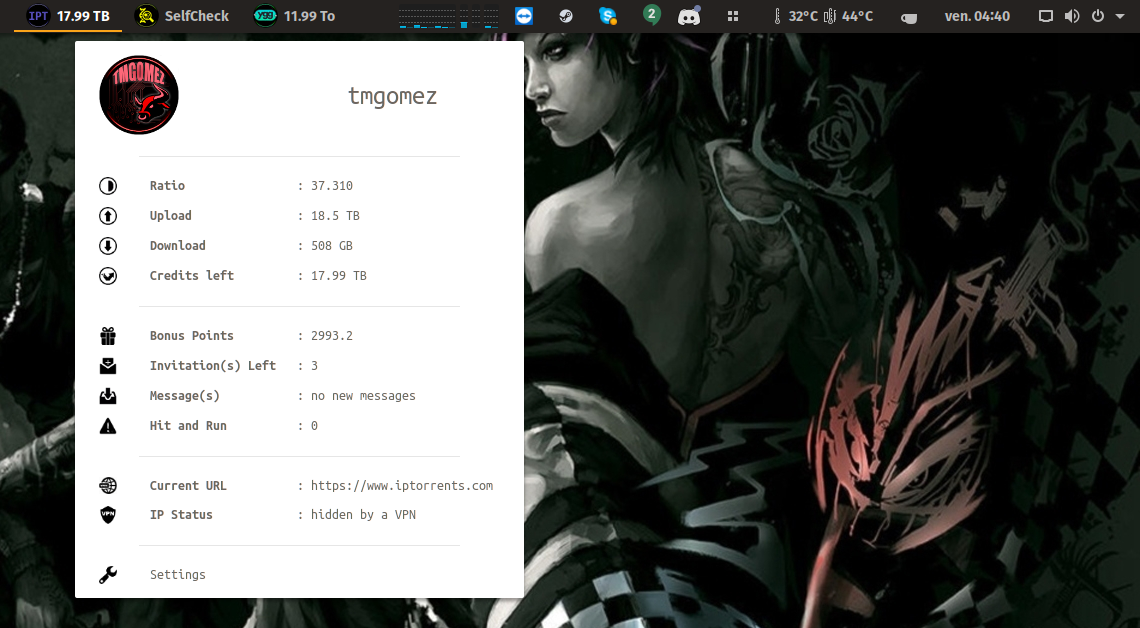Screen dimensions: 1140x628
Task: Click the Current URL globe icon
Action: [x=108, y=485]
